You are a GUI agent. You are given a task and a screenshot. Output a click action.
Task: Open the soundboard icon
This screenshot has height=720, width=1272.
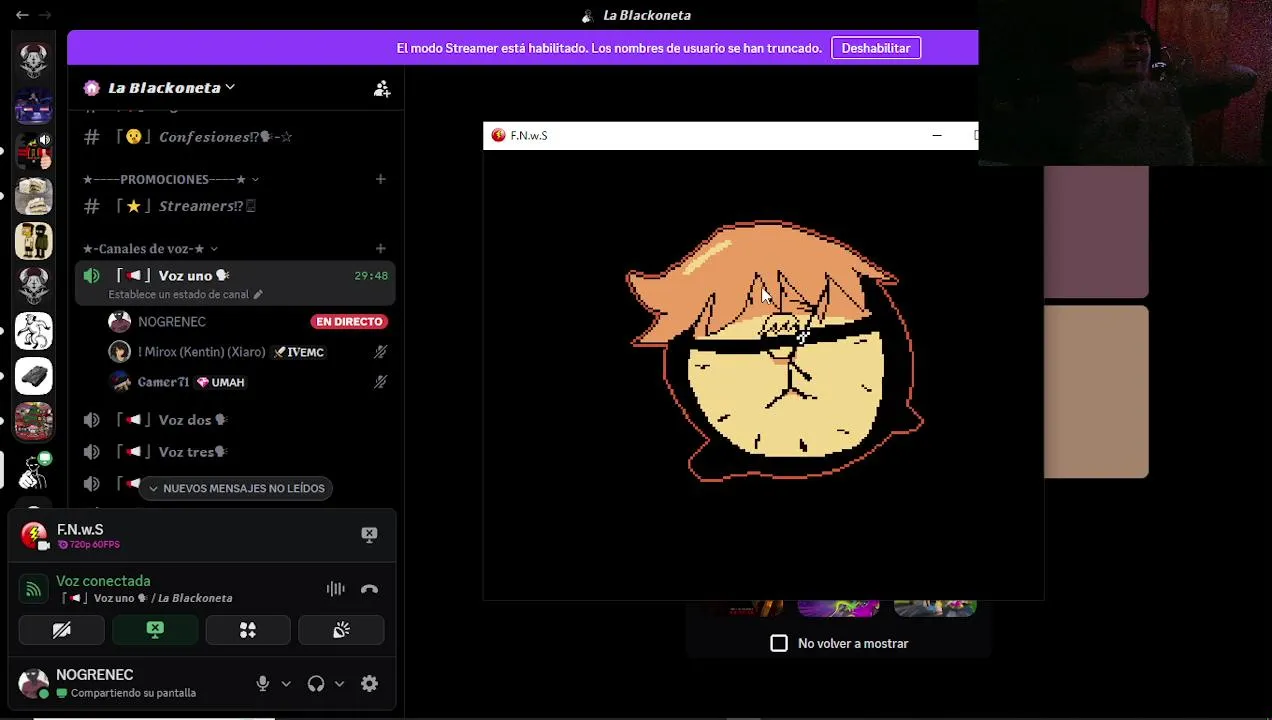(341, 630)
